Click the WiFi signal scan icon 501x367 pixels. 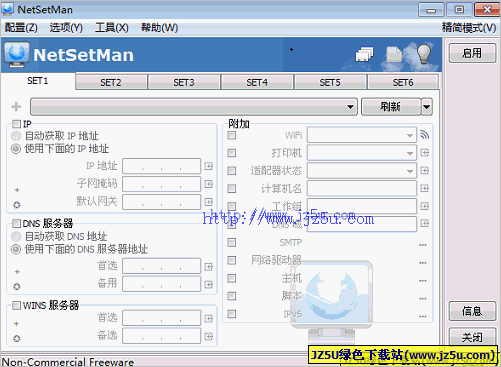tap(424, 135)
